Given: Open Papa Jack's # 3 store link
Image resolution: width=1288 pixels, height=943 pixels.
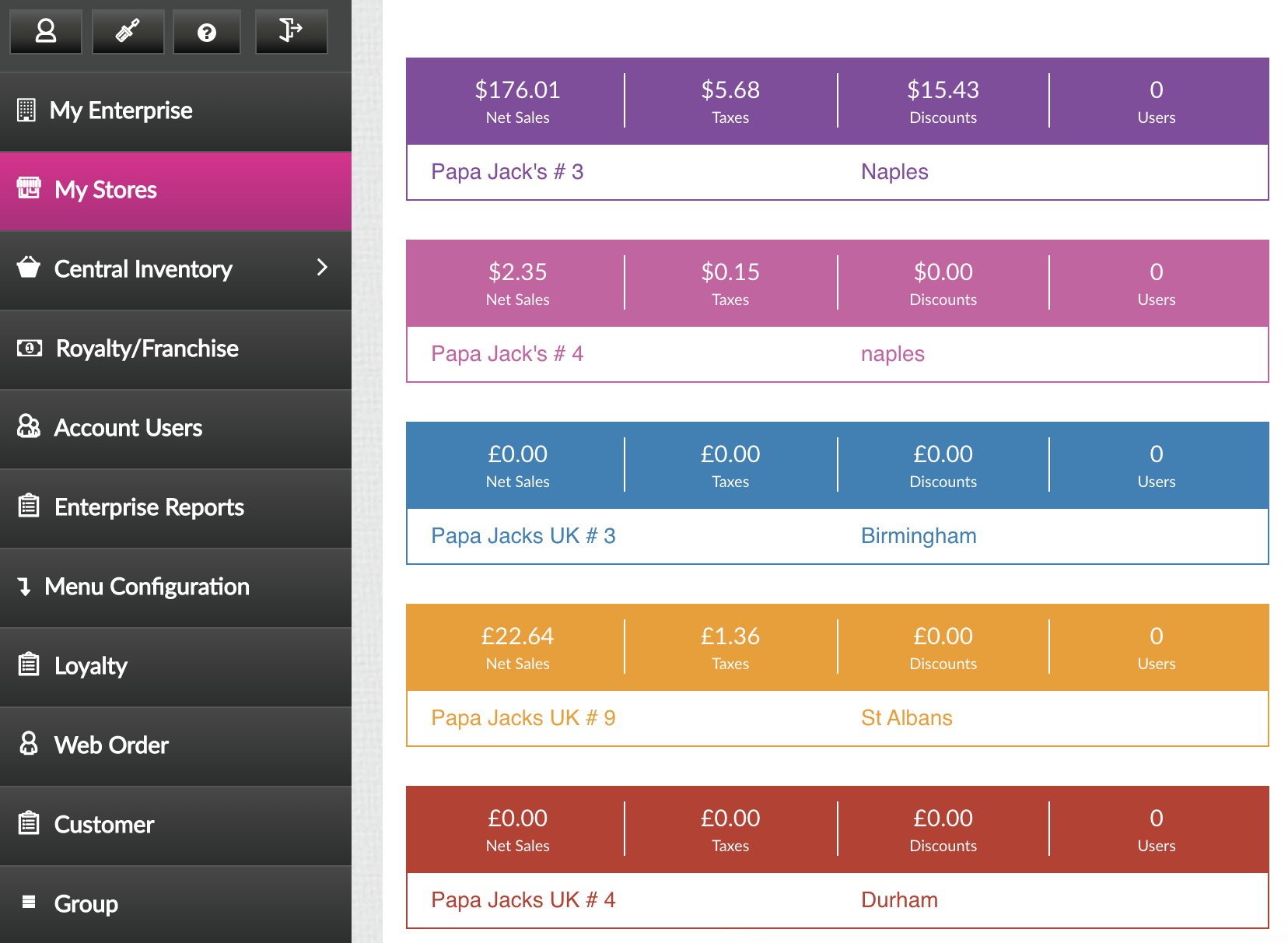Looking at the screenshot, I should click(x=507, y=172).
